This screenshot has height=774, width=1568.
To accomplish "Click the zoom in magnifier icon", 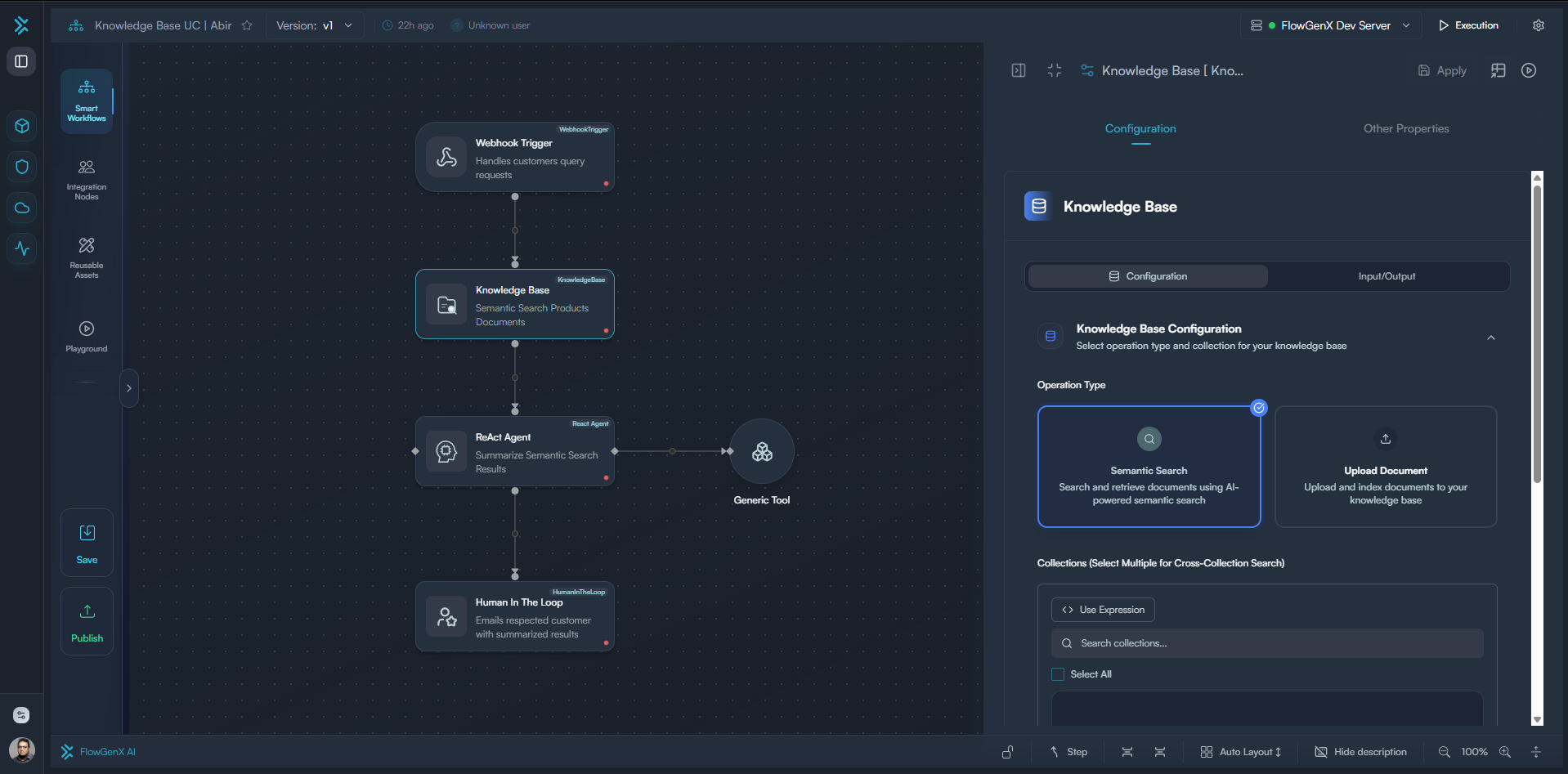I will pos(1504,752).
